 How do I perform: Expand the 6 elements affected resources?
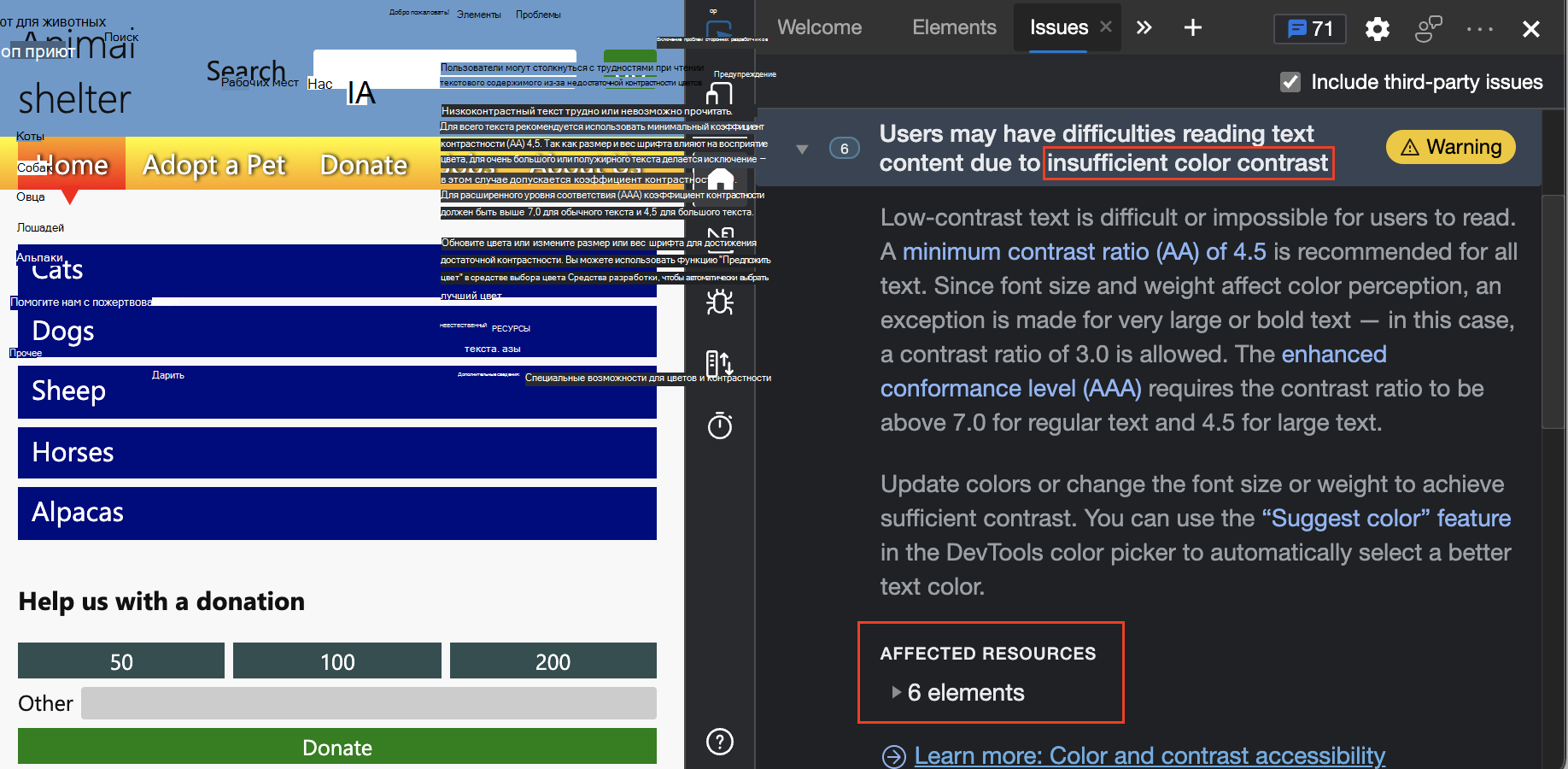[957, 693]
